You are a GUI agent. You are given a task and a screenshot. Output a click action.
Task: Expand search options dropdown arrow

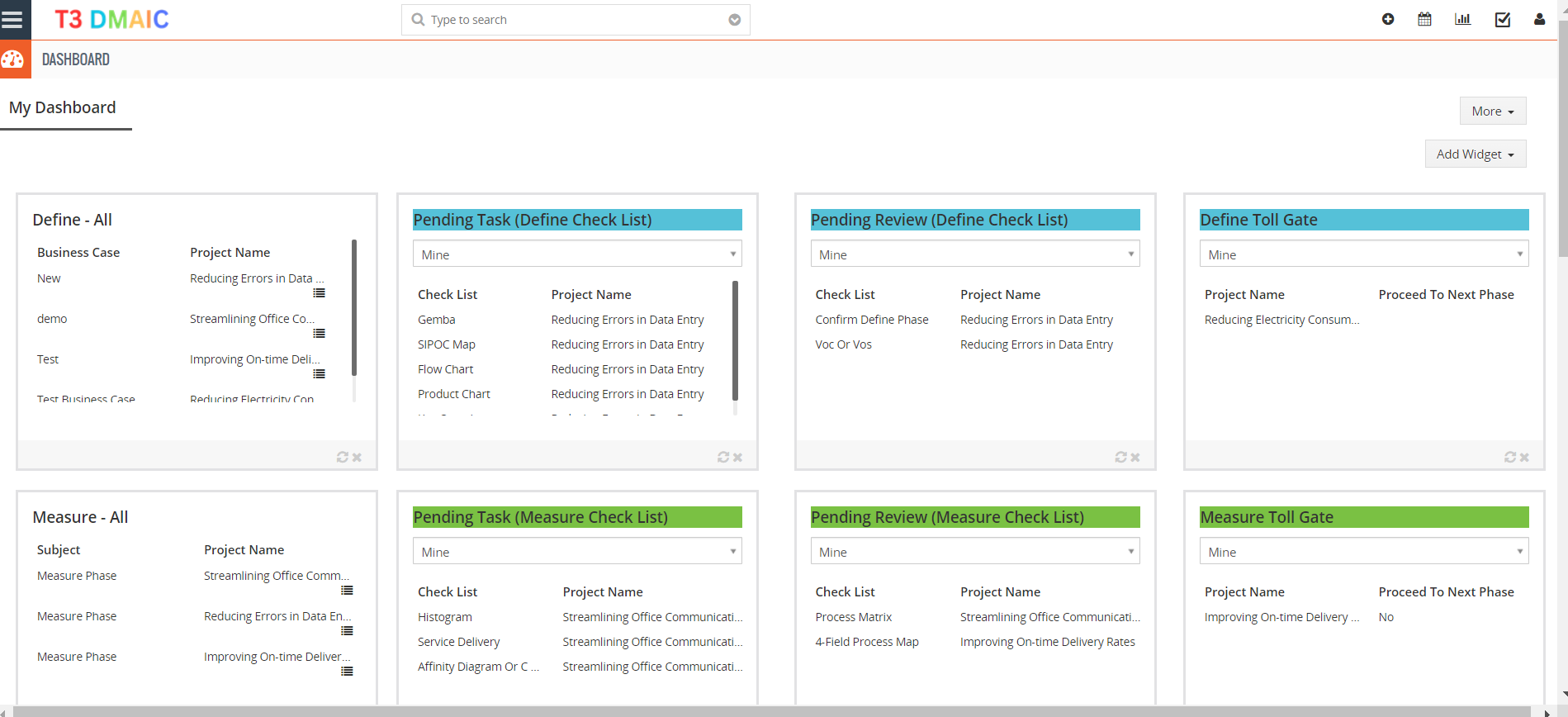[734, 20]
